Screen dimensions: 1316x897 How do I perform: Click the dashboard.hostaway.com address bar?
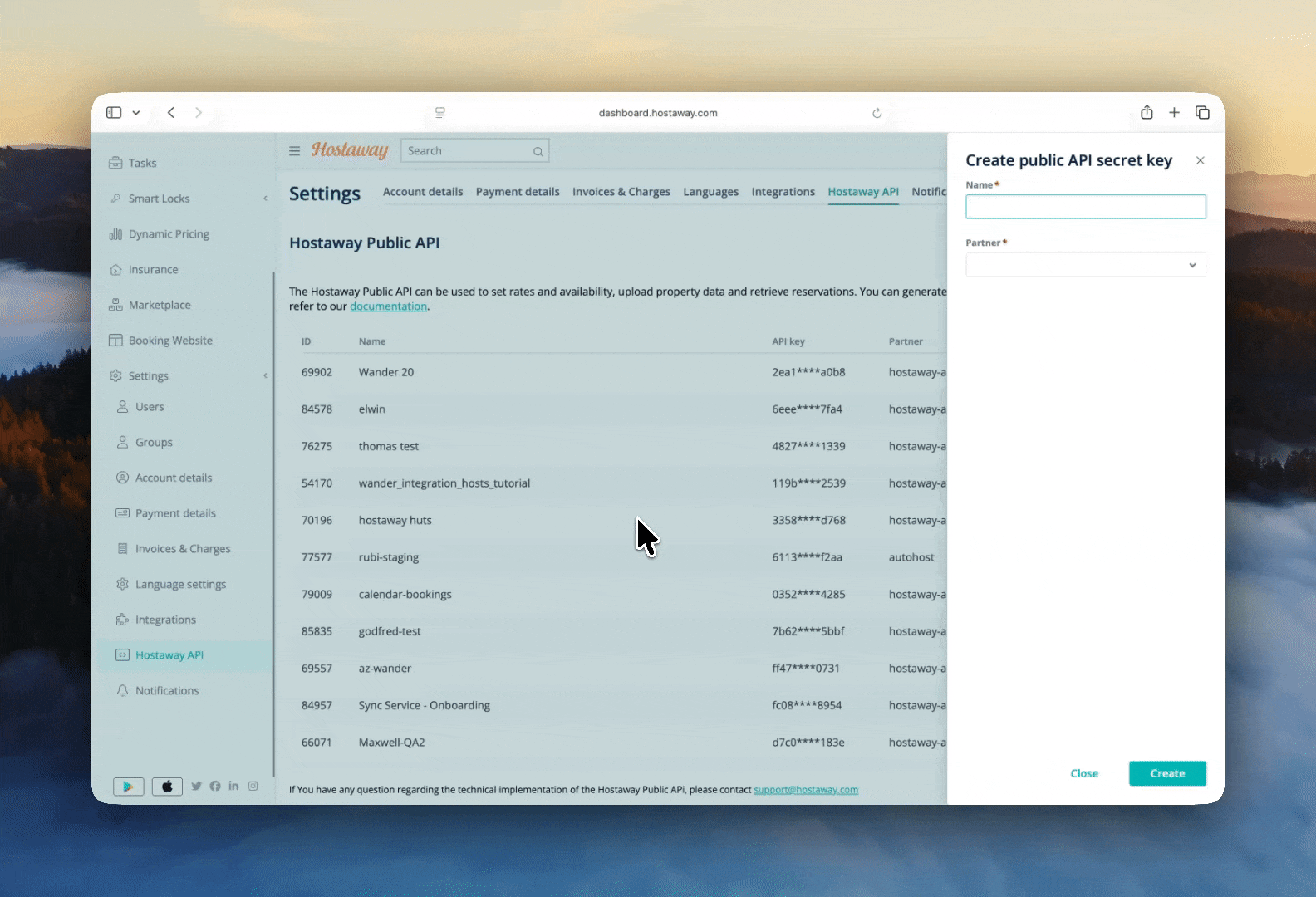658,113
